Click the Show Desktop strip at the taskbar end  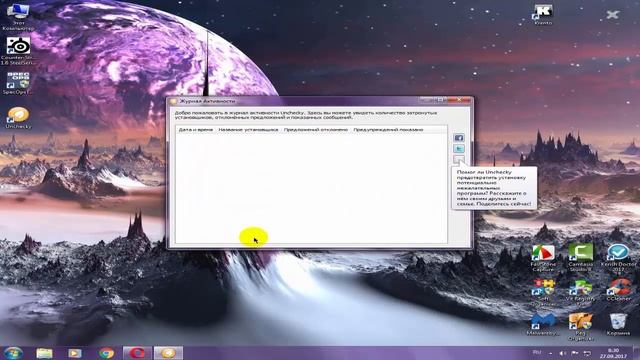point(637,353)
